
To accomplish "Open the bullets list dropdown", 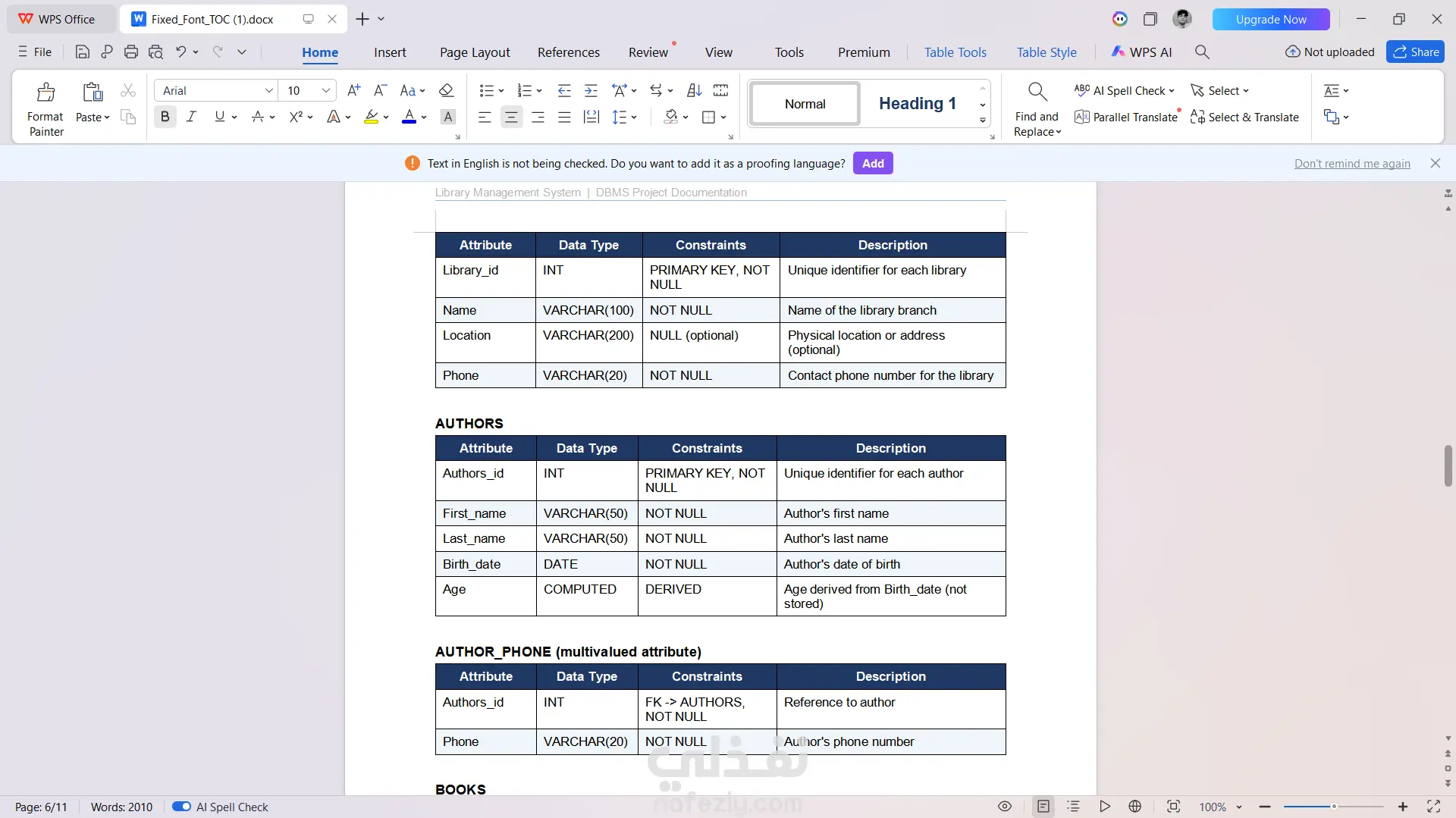I will point(501,91).
